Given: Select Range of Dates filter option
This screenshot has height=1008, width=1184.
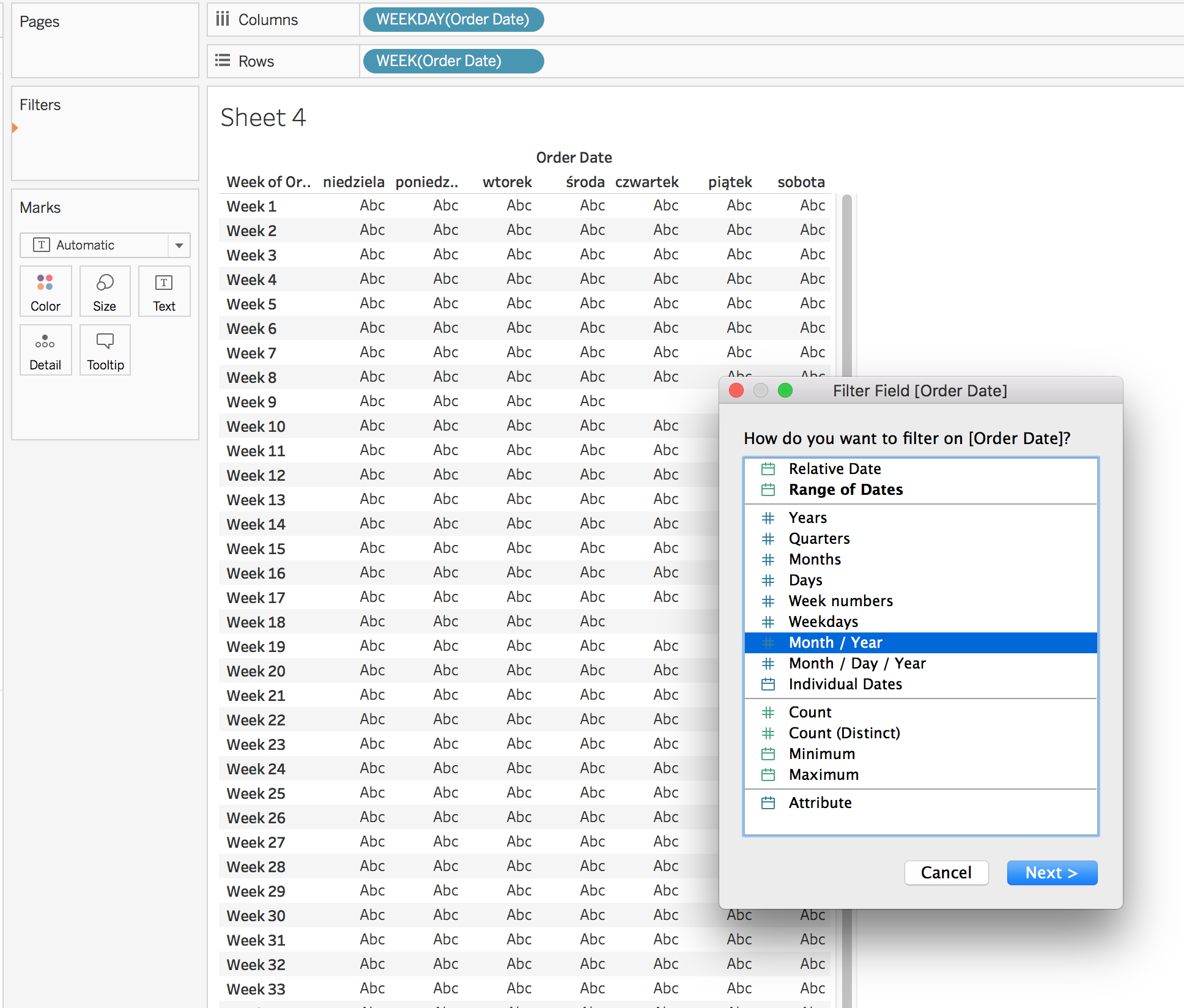Looking at the screenshot, I should tap(845, 490).
